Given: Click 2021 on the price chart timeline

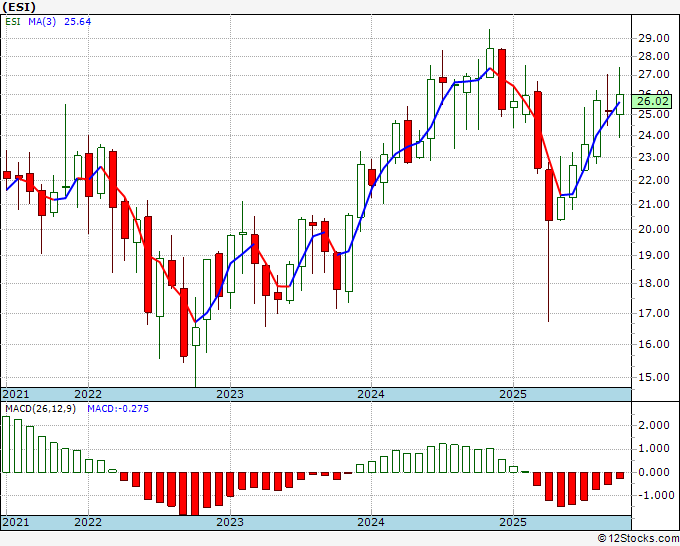Looking at the screenshot, I should coord(16,394).
